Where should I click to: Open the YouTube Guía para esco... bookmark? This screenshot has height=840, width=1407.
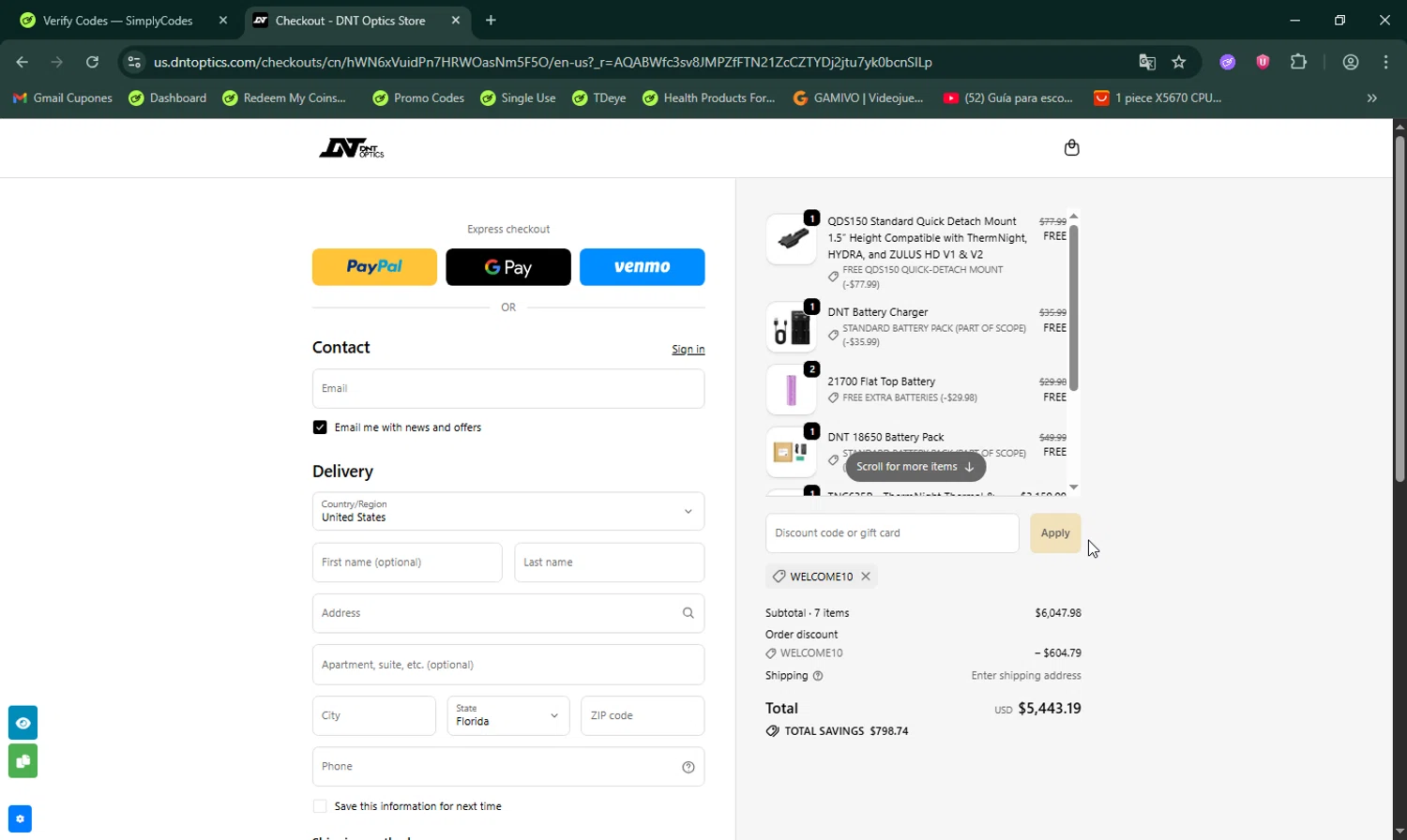pos(1008,97)
